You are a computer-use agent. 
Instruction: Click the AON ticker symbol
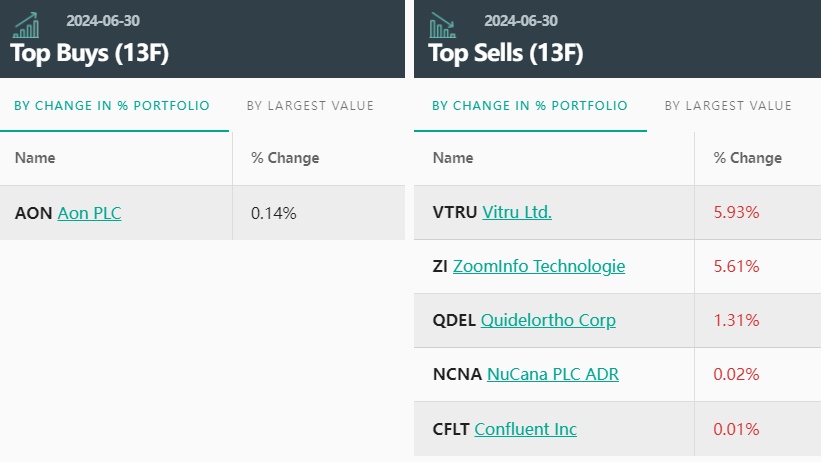(x=33, y=213)
